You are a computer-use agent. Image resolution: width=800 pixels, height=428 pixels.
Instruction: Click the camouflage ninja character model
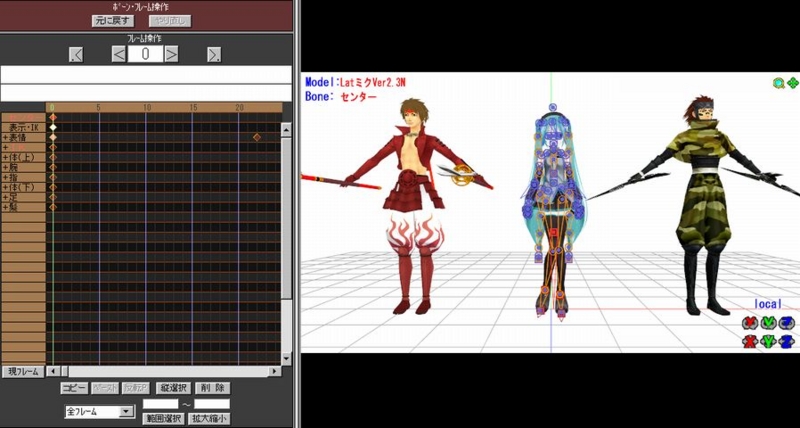coord(703,204)
